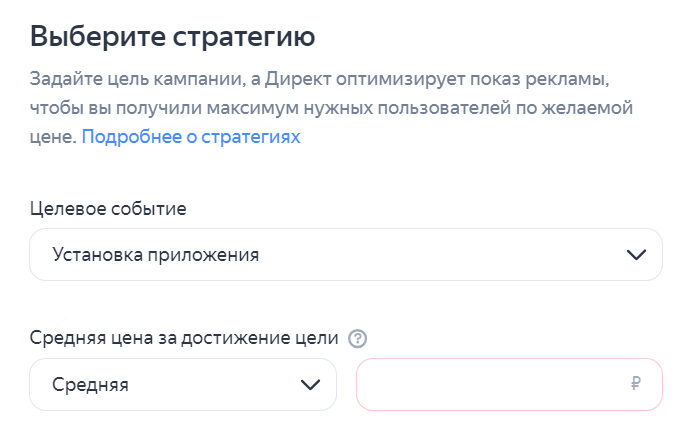Click the question mark help icon
The image size is (693, 421).
pyautogui.click(x=358, y=338)
